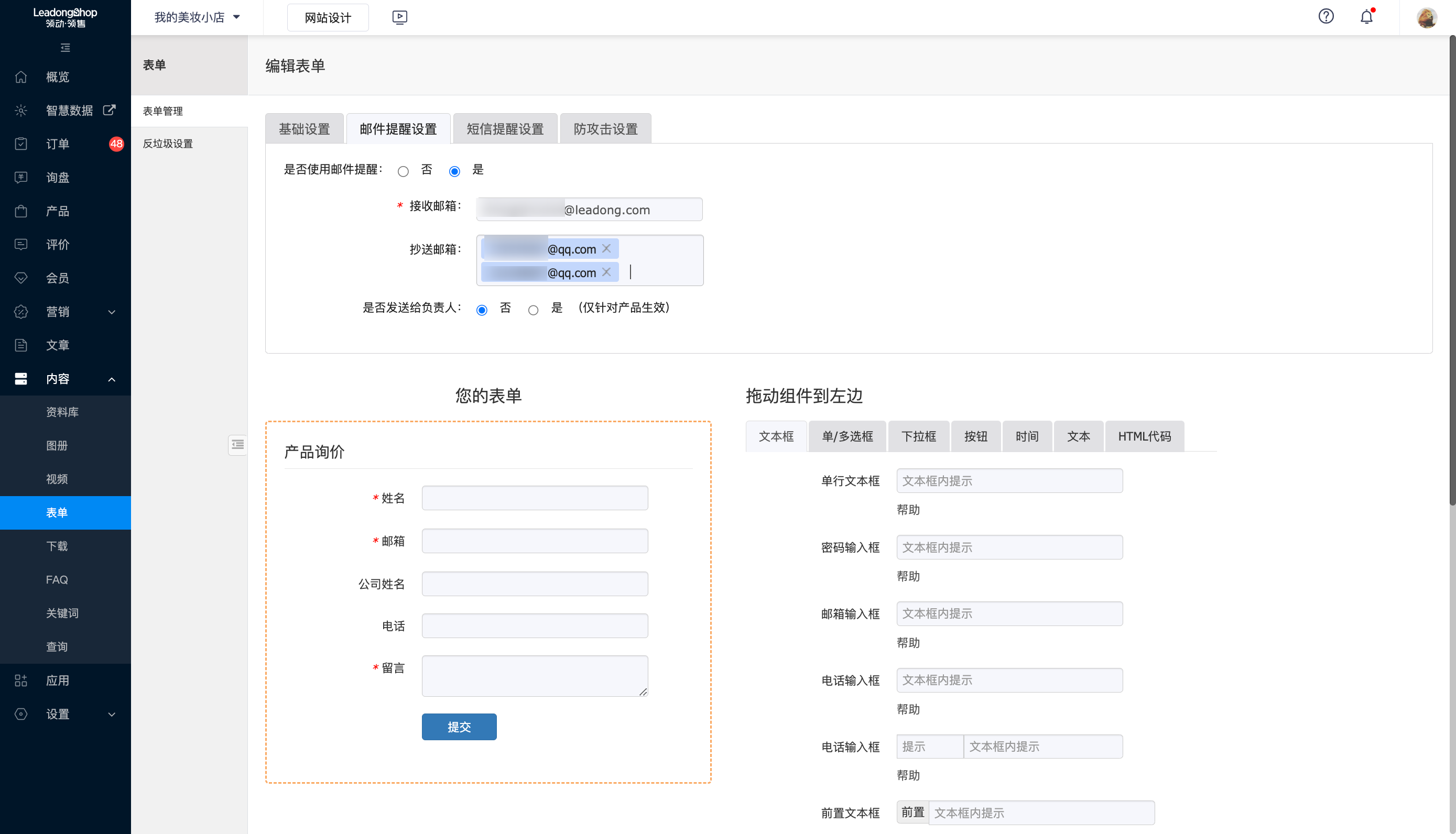1456x834 pixels.
Task: Remove the first @qq.com CC email
Action: (x=606, y=249)
